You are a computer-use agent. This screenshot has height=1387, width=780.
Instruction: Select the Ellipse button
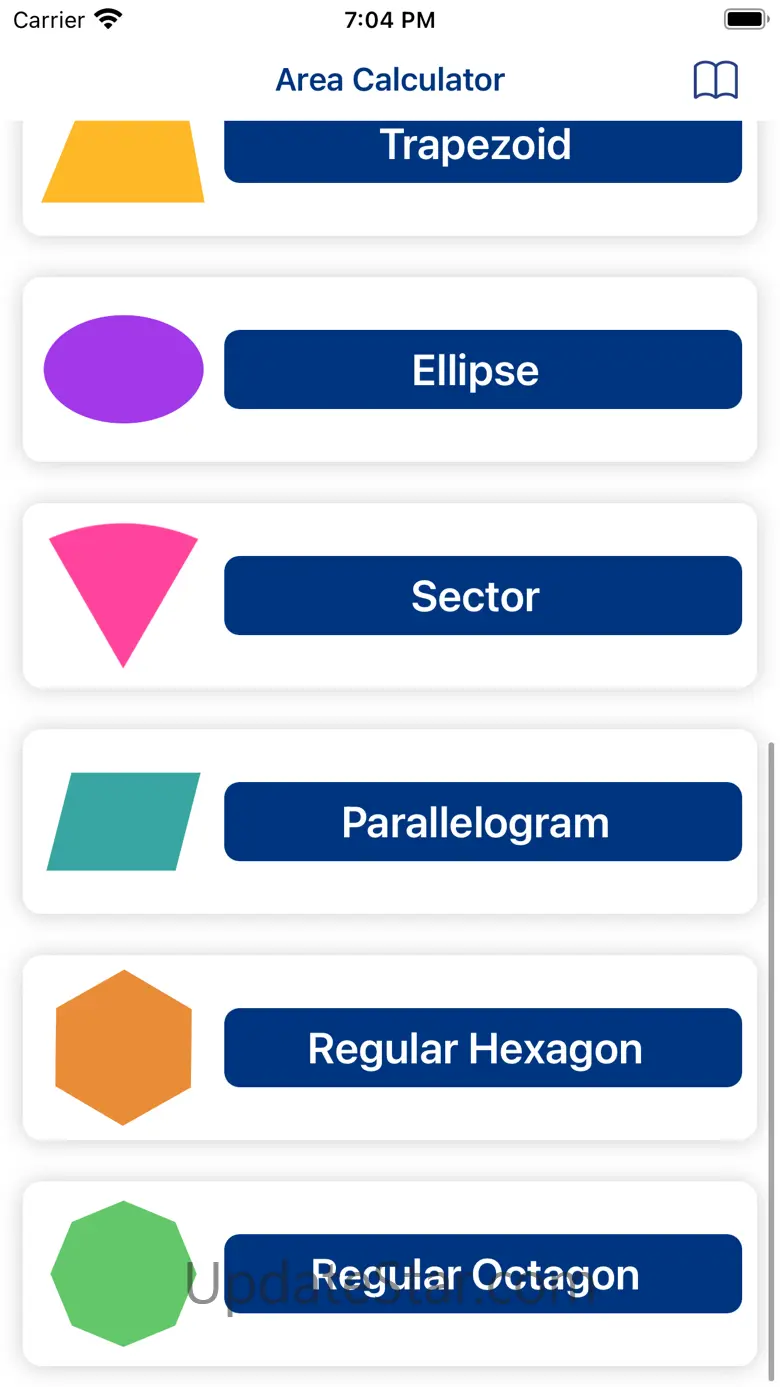(482, 369)
